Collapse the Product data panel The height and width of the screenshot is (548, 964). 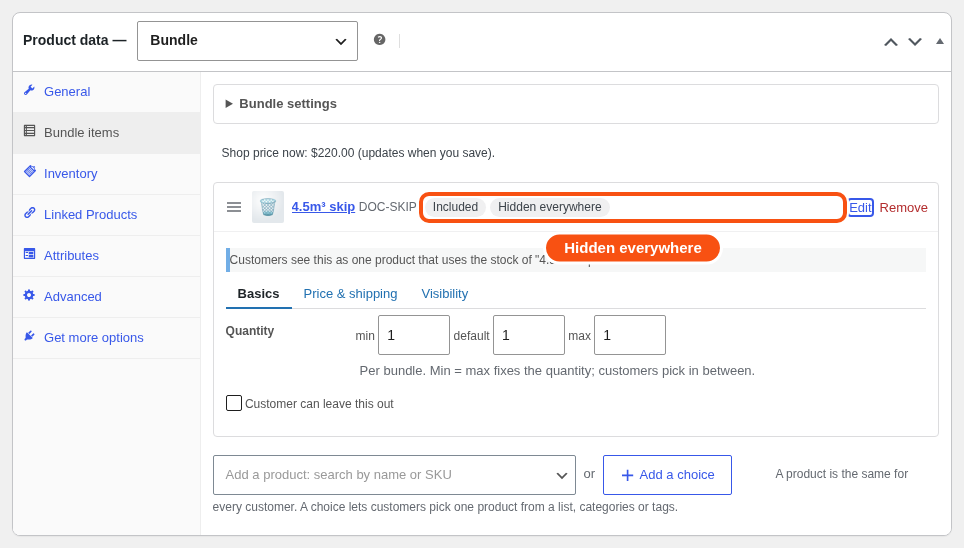pyautogui.click(x=939, y=41)
